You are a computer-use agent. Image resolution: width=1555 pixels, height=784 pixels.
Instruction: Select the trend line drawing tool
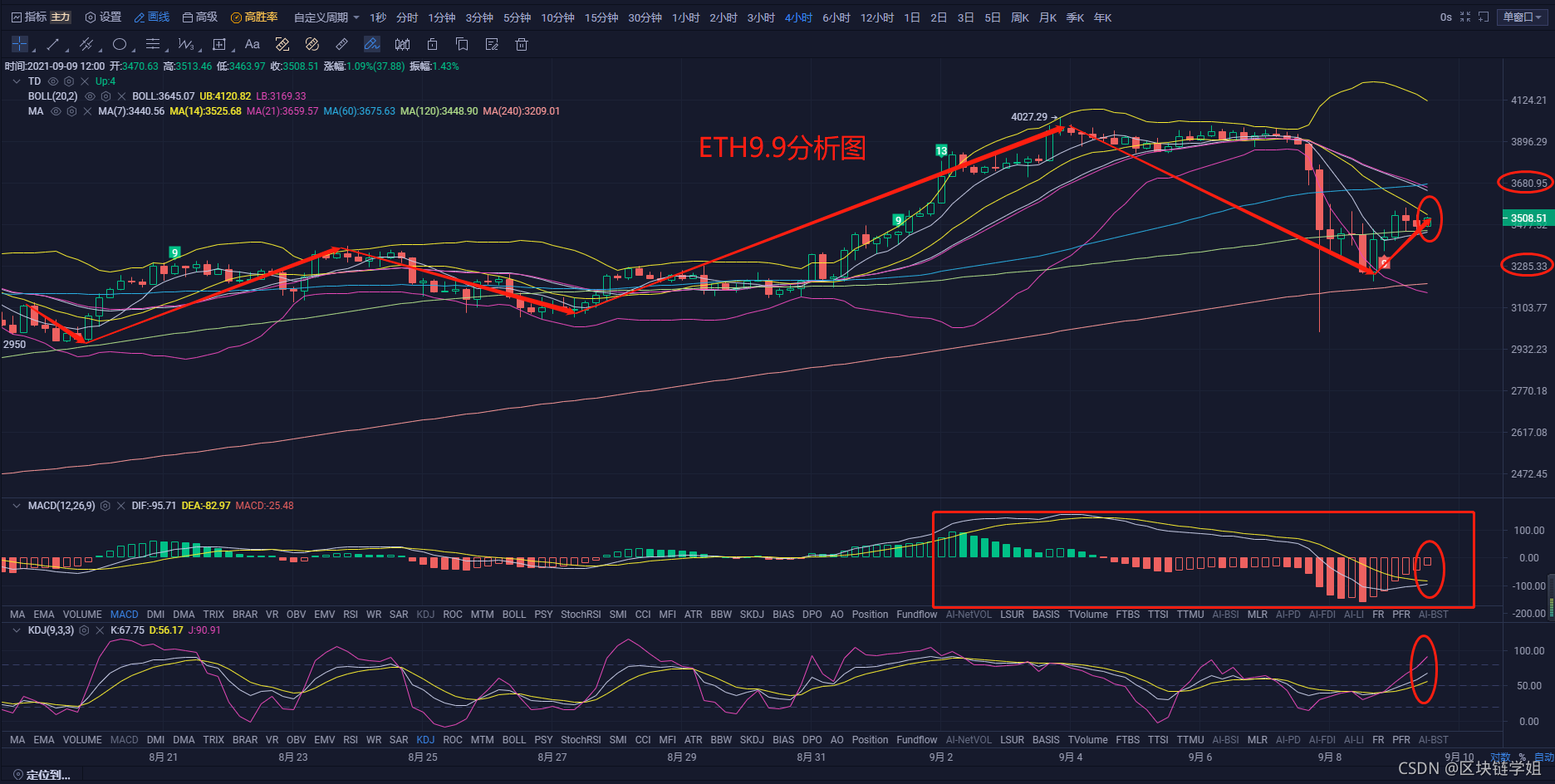53,44
